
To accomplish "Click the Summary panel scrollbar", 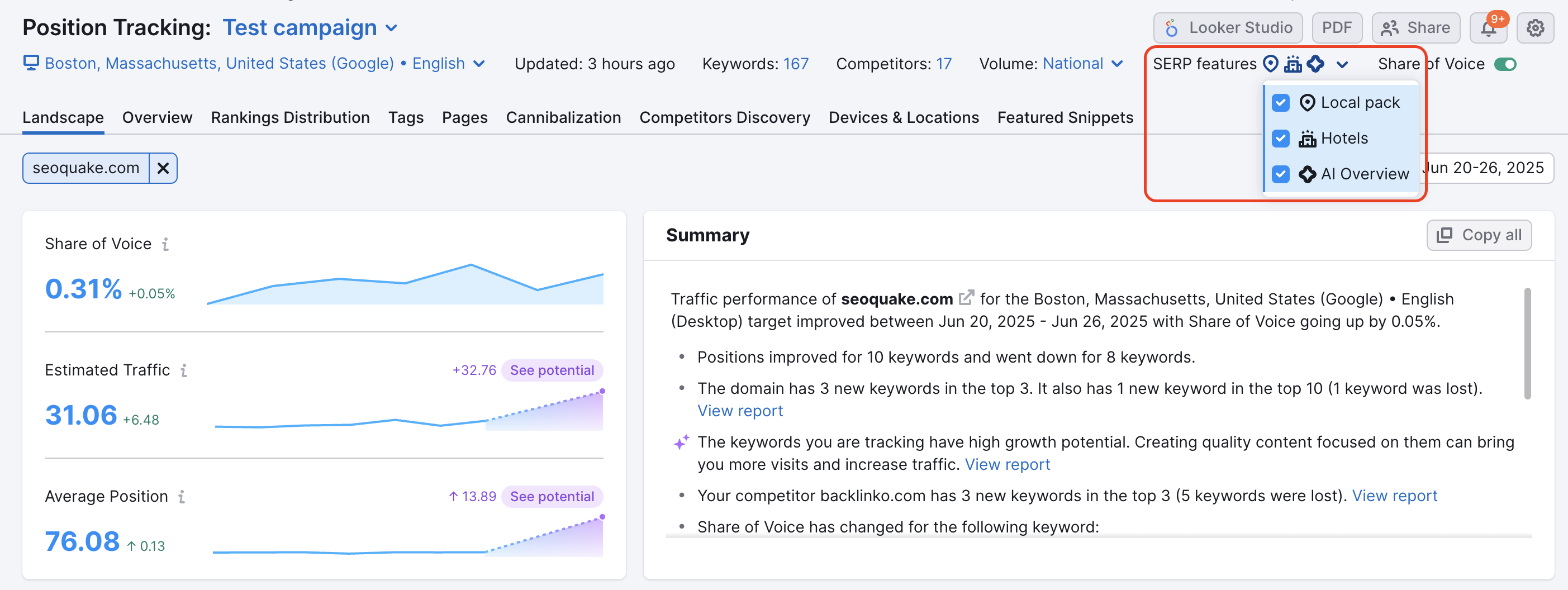I will (x=1527, y=343).
